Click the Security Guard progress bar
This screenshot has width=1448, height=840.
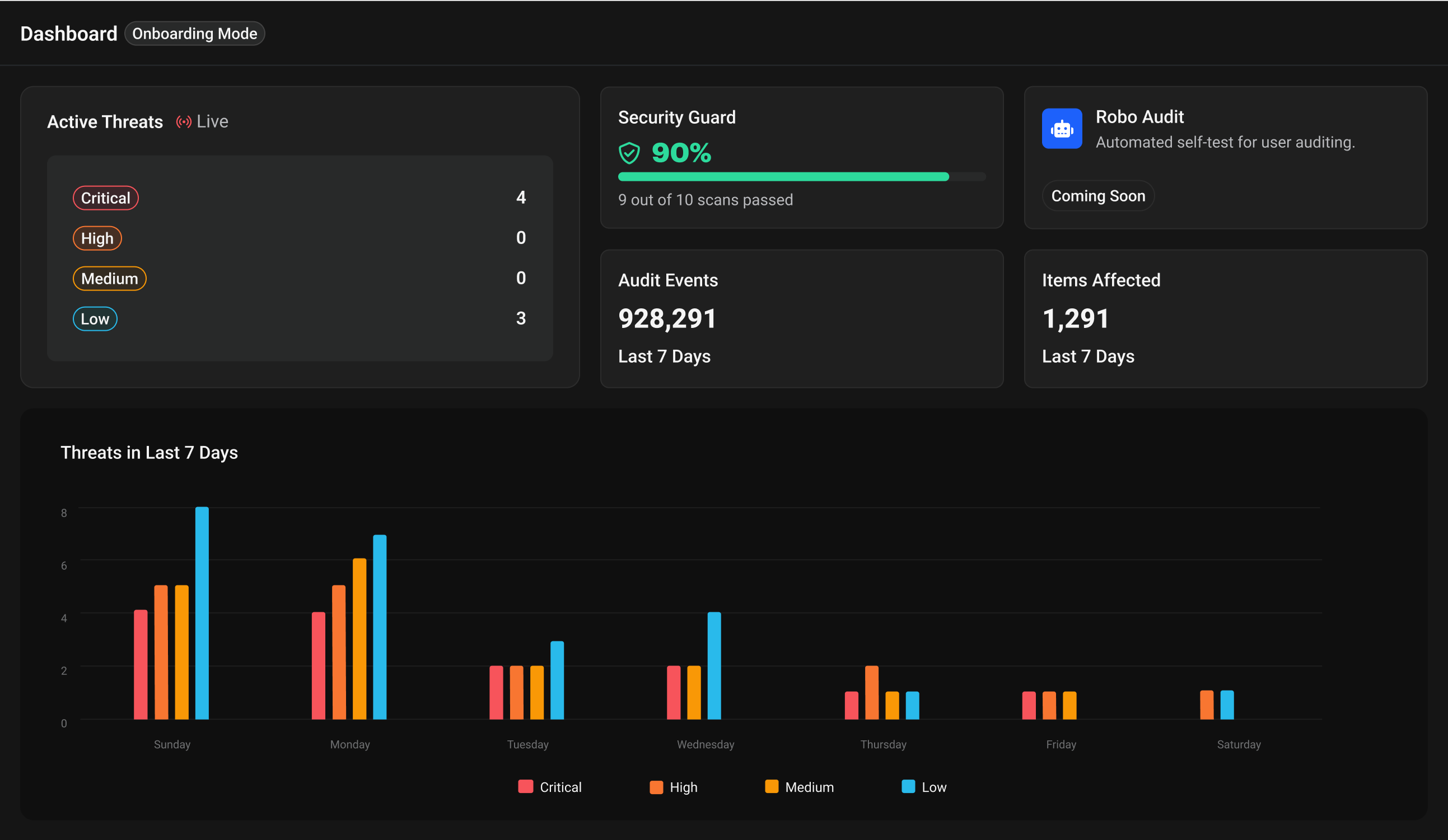(801, 177)
